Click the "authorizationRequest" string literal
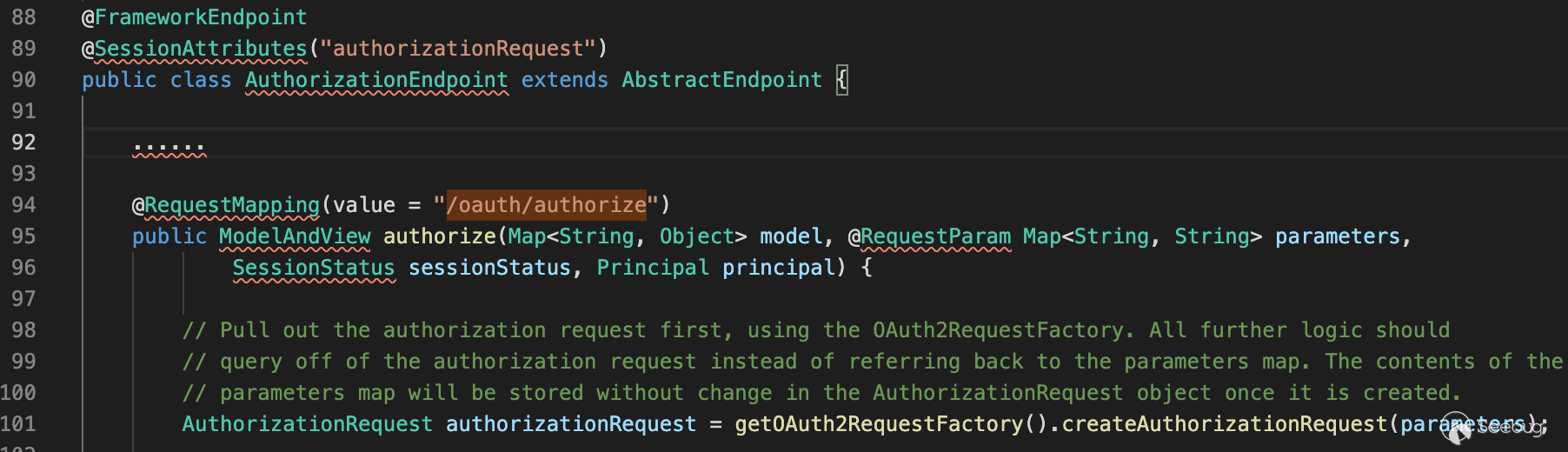1568x452 pixels. 458,49
